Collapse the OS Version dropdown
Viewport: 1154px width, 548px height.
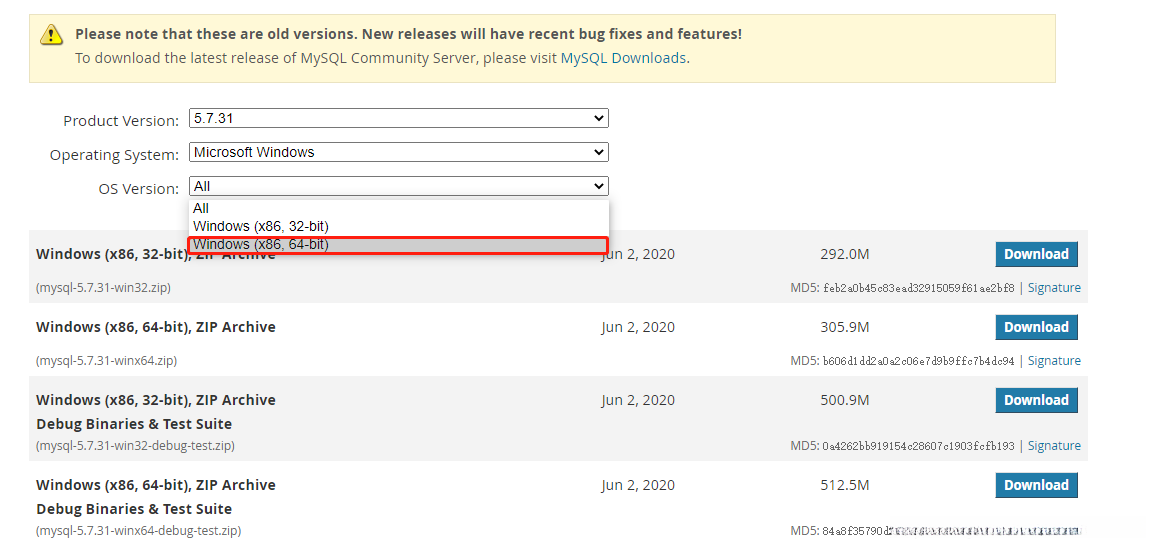(x=398, y=186)
